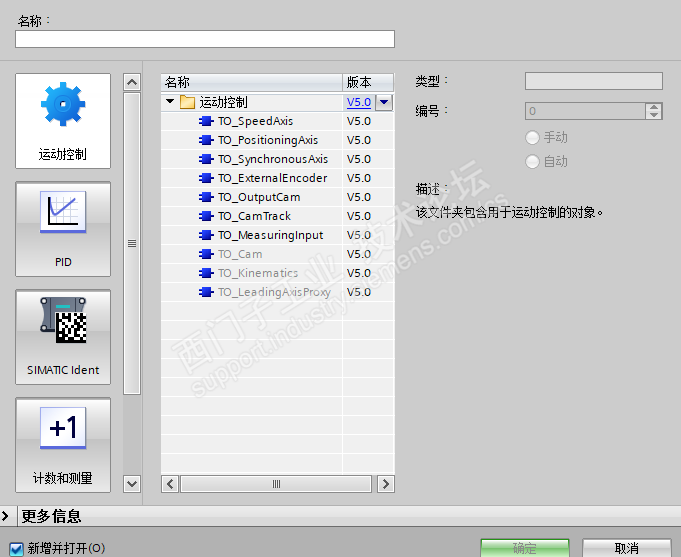Select TO_MeasuringInput in the list

pos(271,235)
